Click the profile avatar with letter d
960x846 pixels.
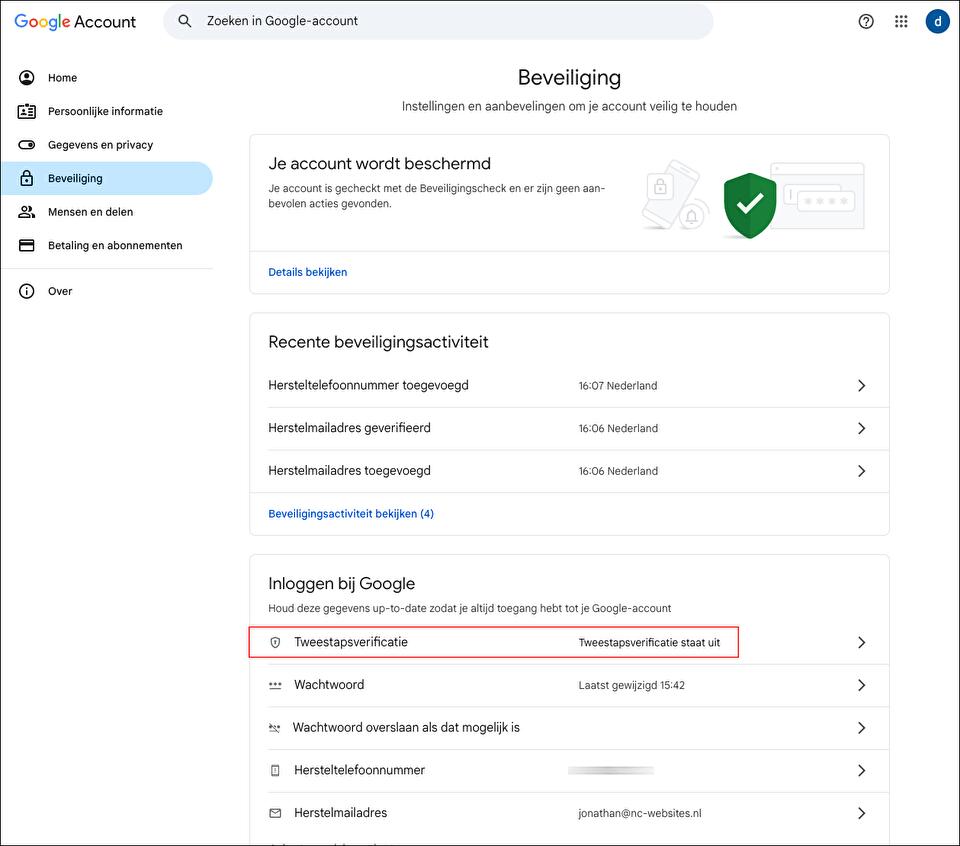[x=937, y=21]
